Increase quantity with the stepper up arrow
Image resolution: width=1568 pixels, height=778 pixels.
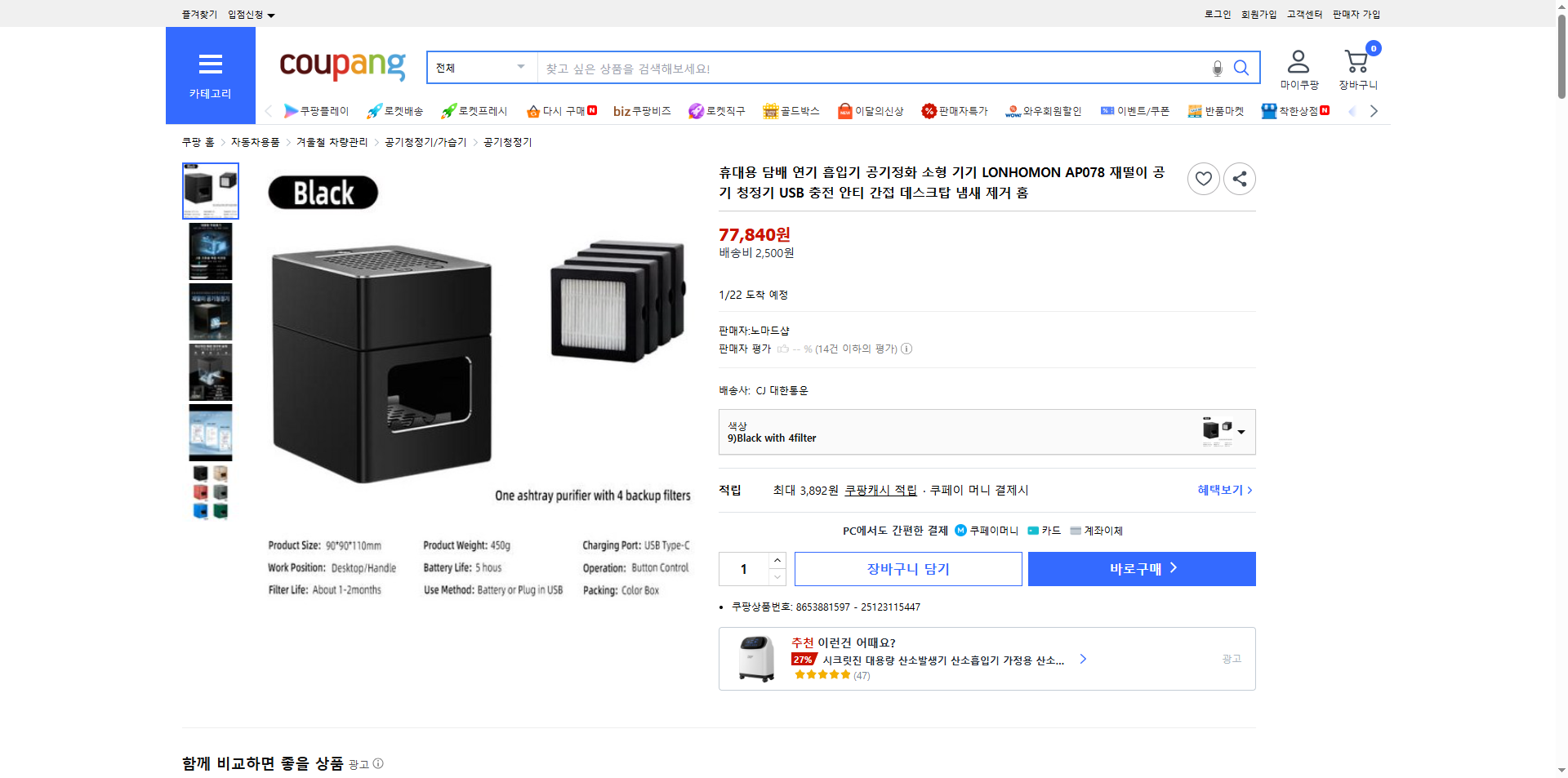pyautogui.click(x=777, y=559)
